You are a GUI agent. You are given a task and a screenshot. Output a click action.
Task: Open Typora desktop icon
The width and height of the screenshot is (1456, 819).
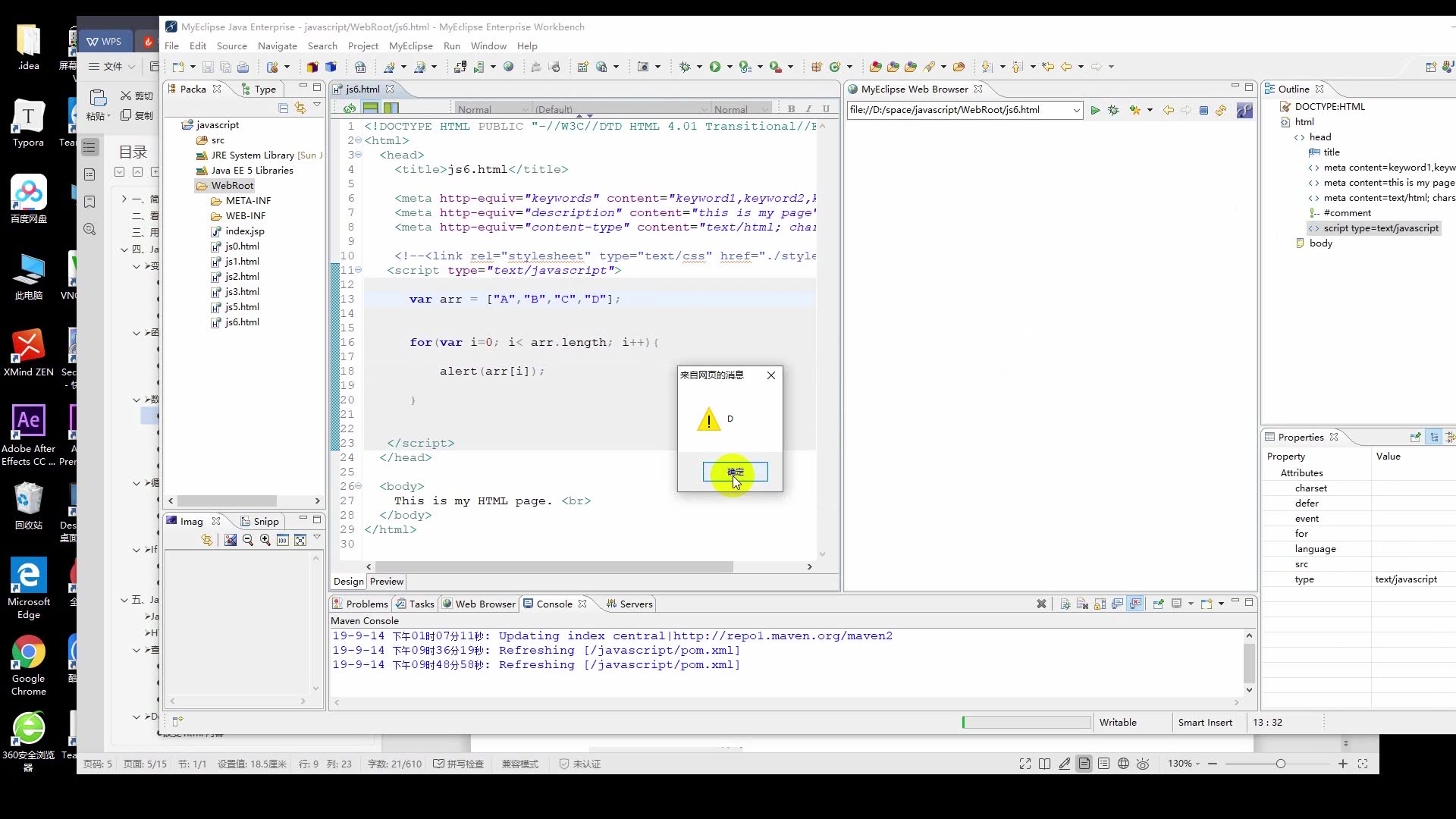[29, 123]
